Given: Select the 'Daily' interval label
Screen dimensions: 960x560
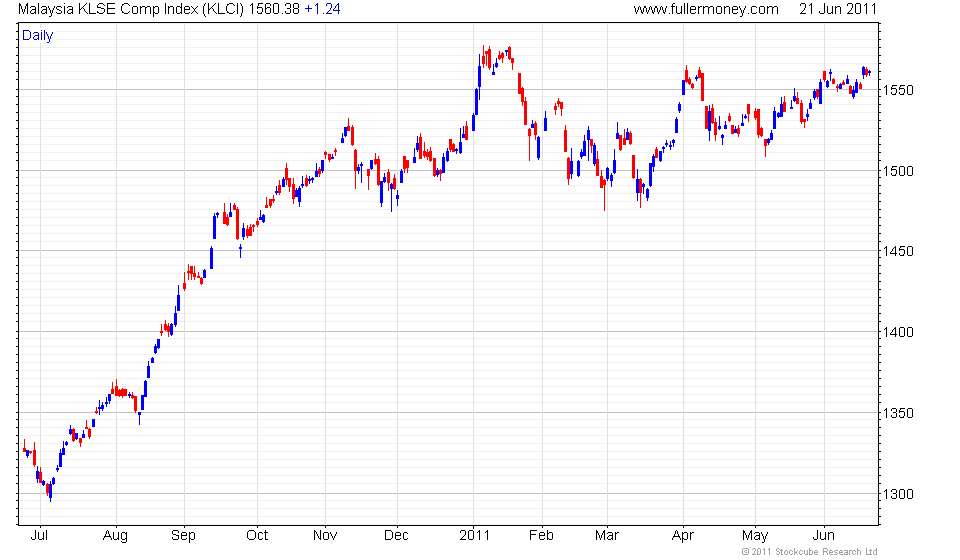Looking at the screenshot, I should click(37, 35).
